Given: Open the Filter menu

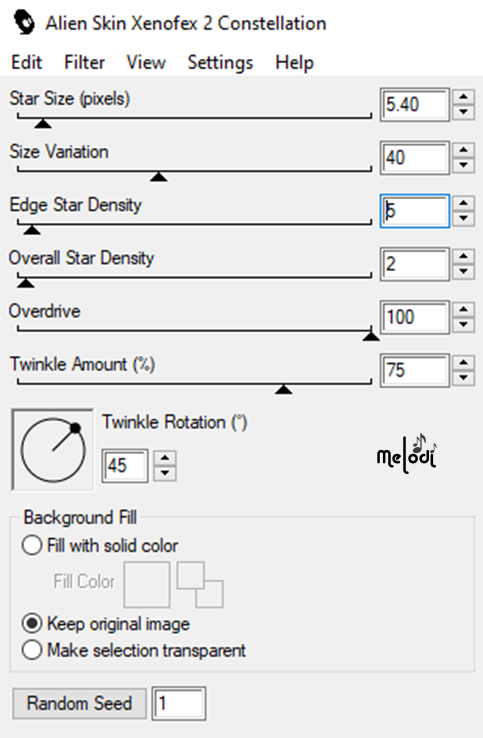Looking at the screenshot, I should pos(85,62).
